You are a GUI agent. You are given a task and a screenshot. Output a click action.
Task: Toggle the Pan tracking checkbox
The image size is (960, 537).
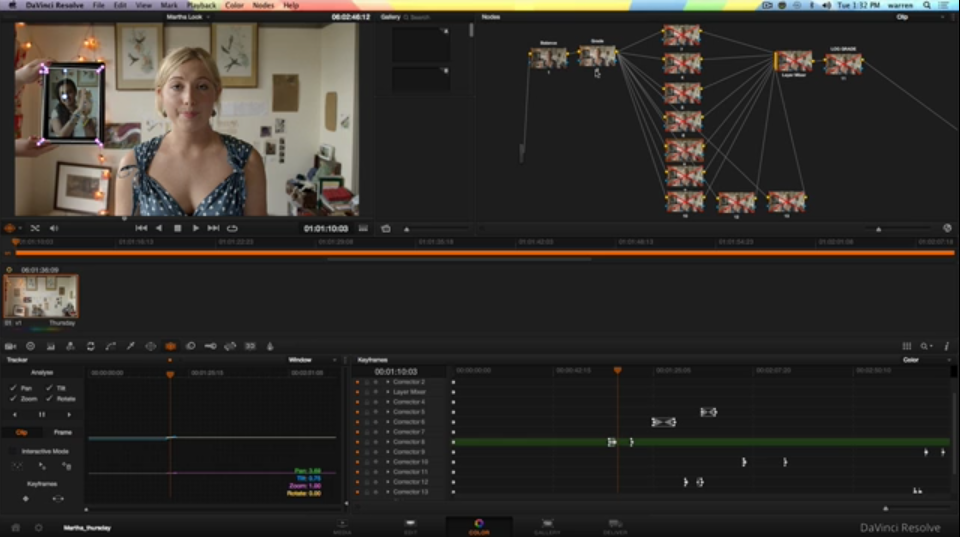click(13, 388)
